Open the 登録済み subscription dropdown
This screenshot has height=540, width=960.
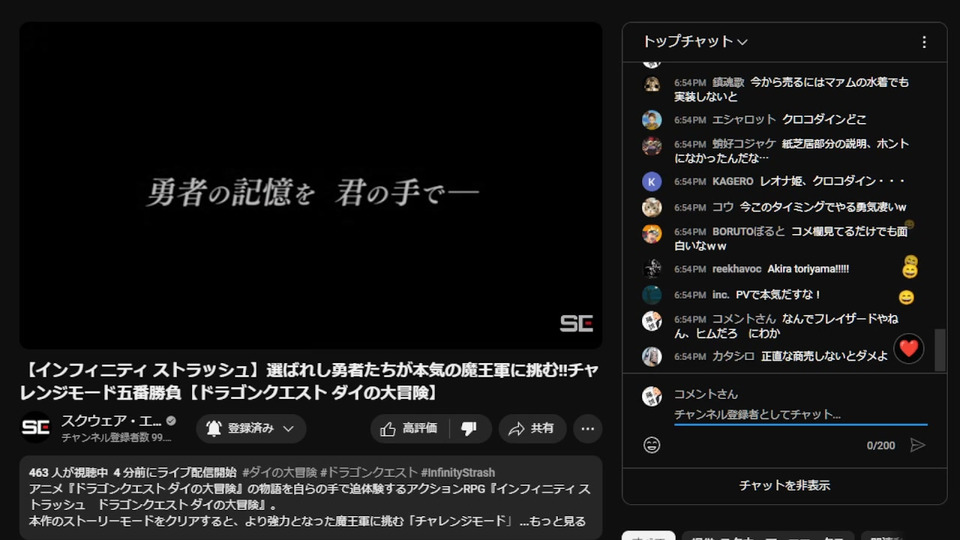[x=251, y=429]
